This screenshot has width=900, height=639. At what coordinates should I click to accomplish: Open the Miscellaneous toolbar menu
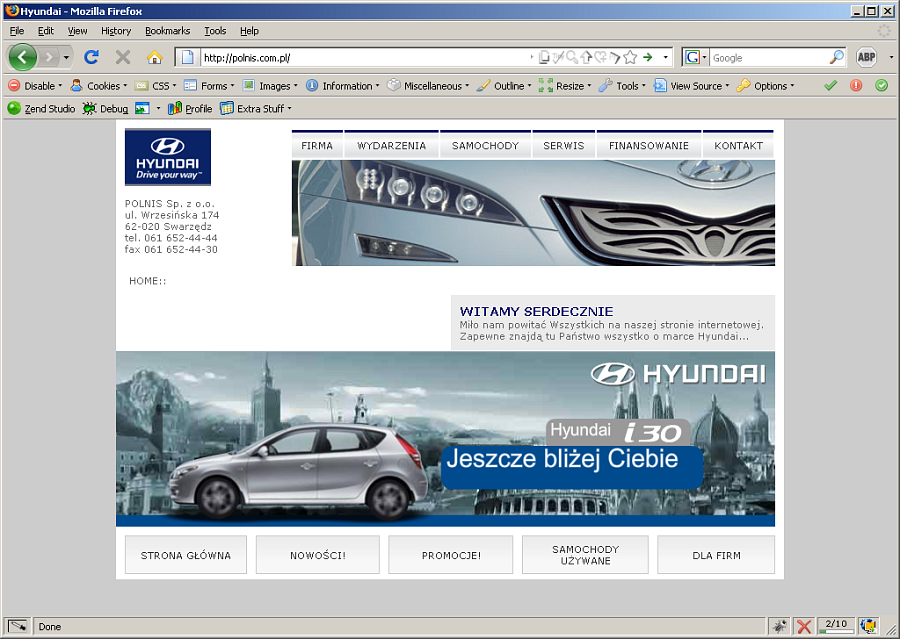coord(428,86)
